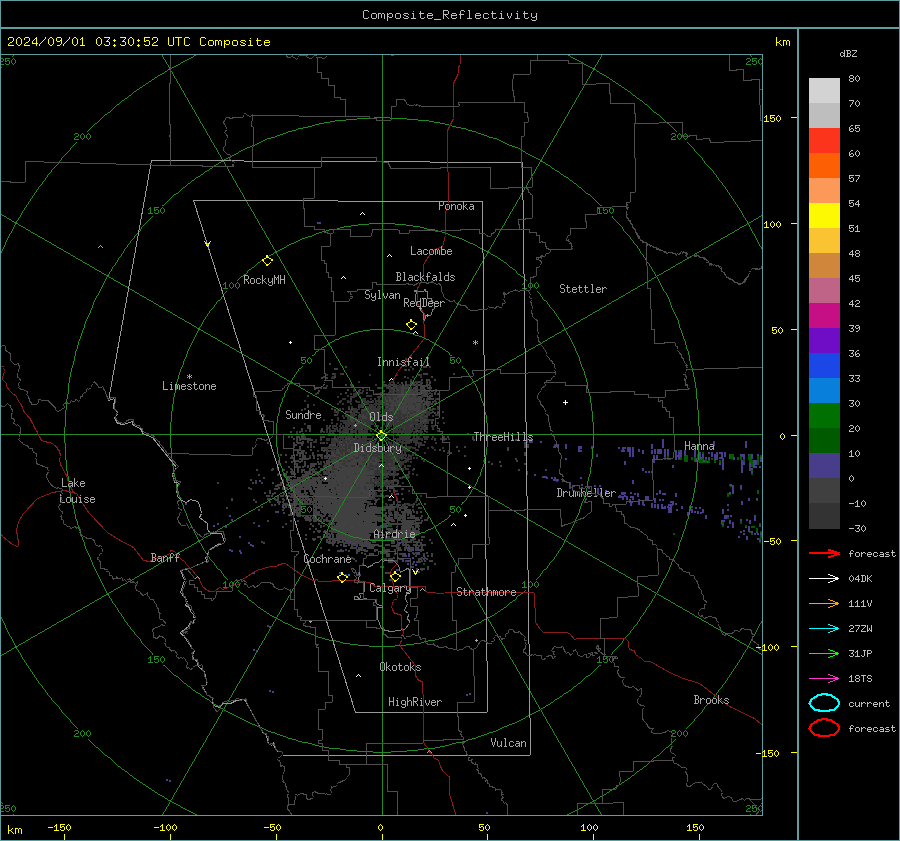Click the HighRiver label
Screen dimensions: 900x841
point(414,702)
